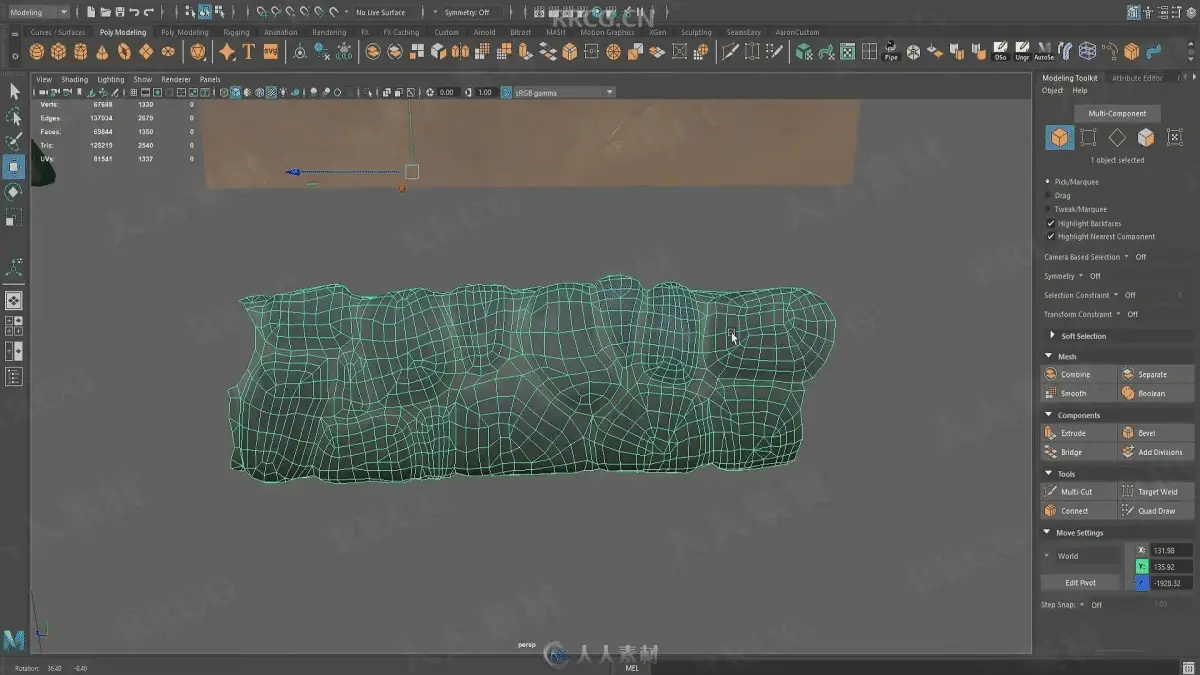1200x675 pixels.
Task: Disable Highlight Backfaces checkbox
Action: click(x=1050, y=224)
